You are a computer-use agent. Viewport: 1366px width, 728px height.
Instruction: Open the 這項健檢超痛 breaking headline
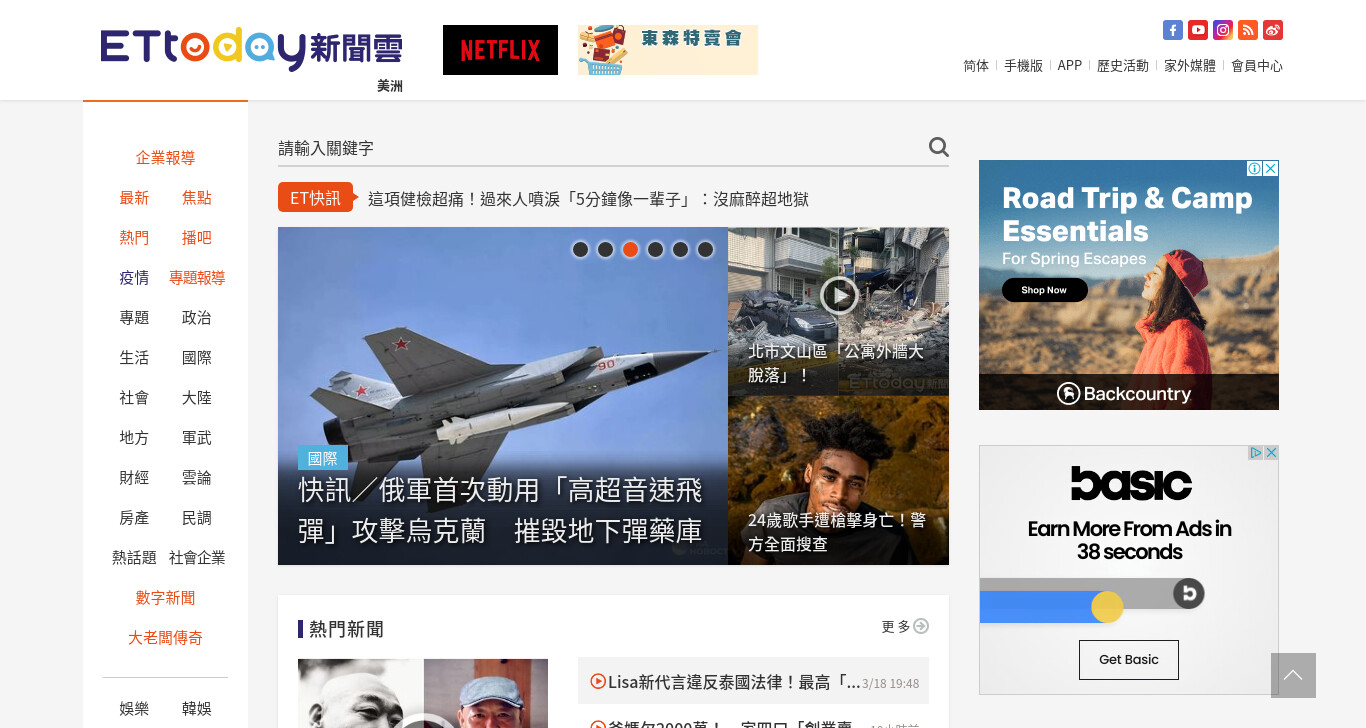point(588,199)
